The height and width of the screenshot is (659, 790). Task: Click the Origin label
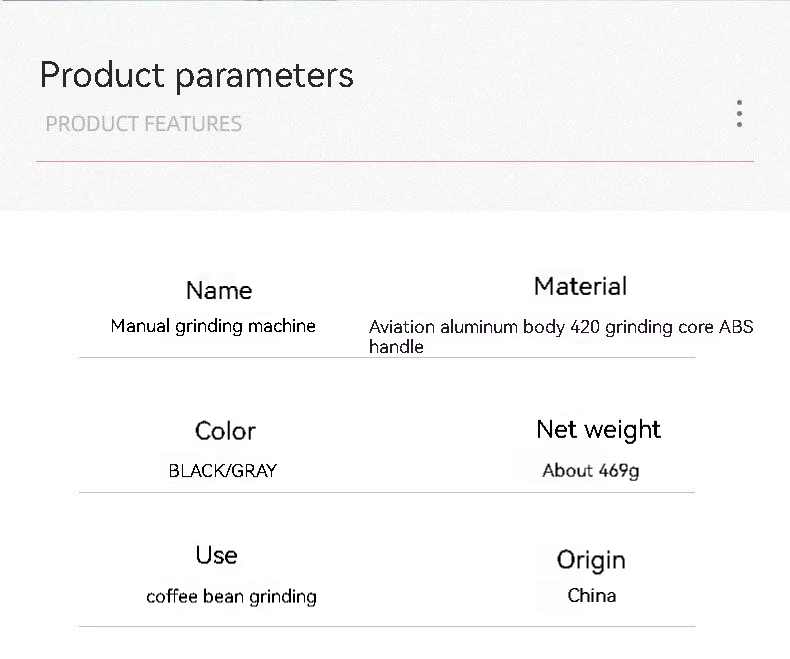pyautogui.click(x=591, y=560)
